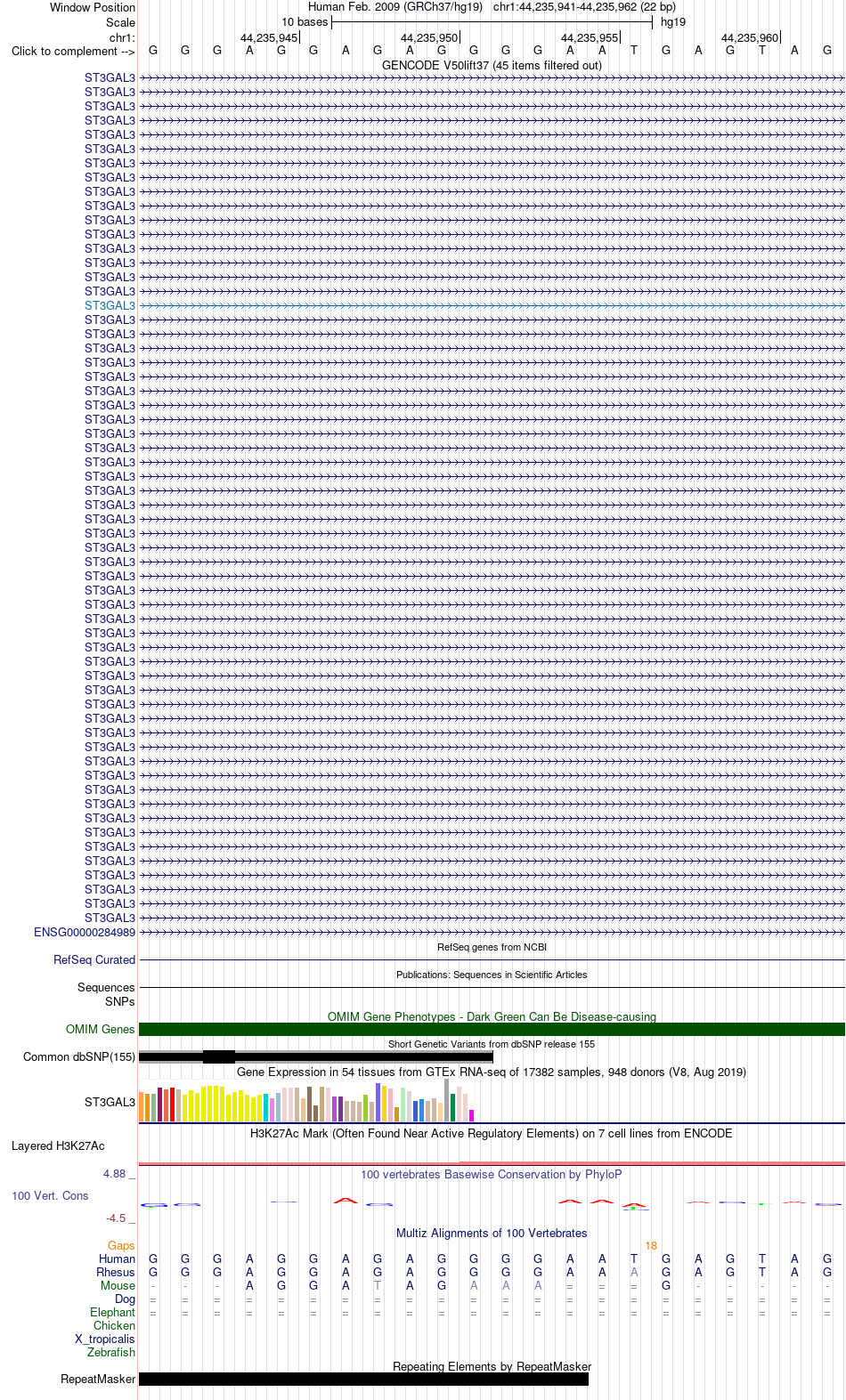Click the thick black dbSNP variant block
Image resolution: width=846 pixels, height=1400 pixels.
pyautogui.click(x=219, y=1056)
